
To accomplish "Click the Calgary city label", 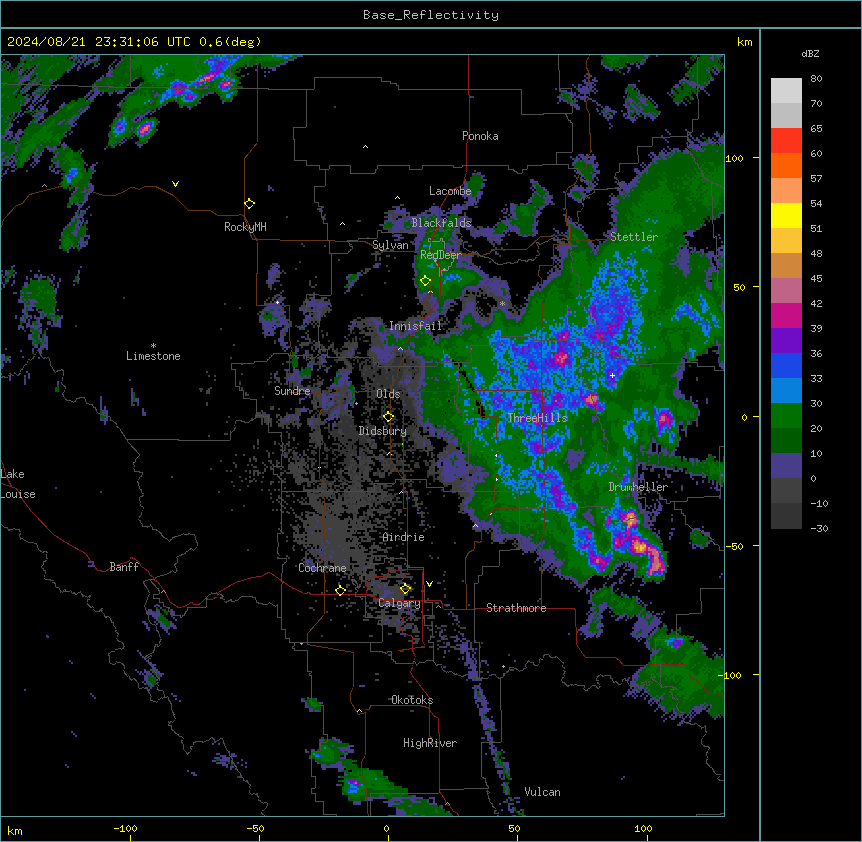I will (x=399, y=603).
